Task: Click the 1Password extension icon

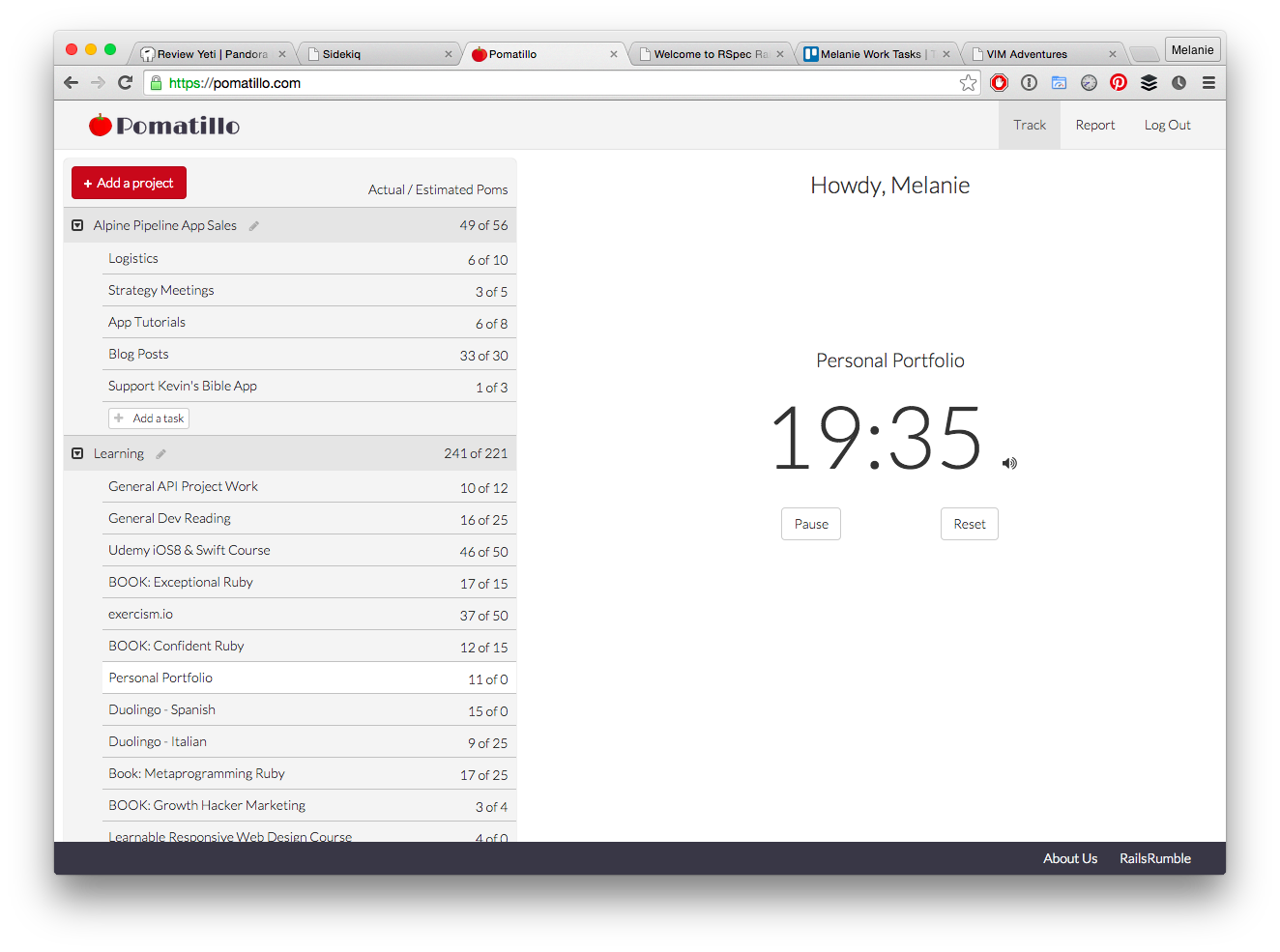Action: pos(1030,83)
